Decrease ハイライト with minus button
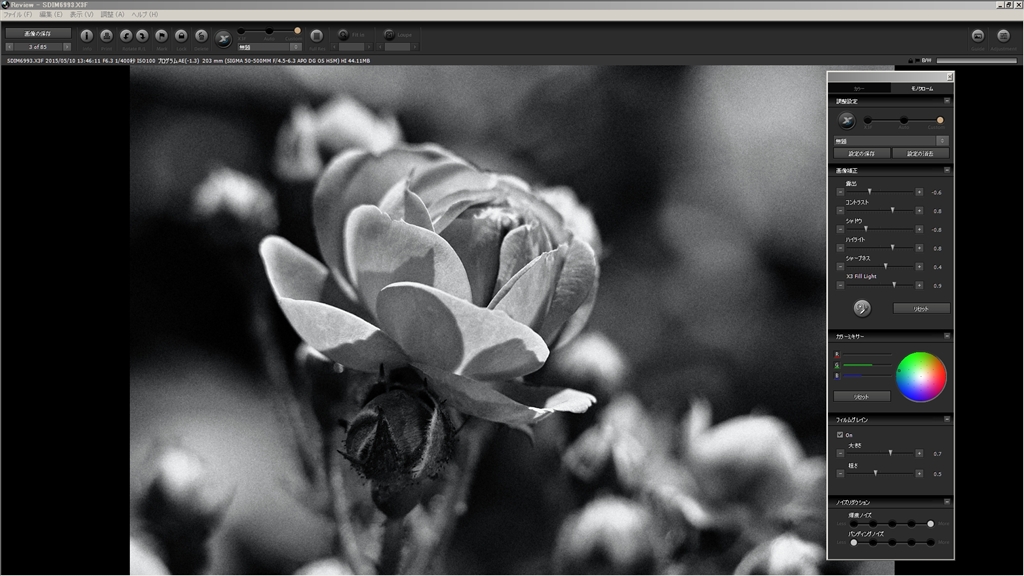The height and width of the screenshot is (576, 1024). 840,248
